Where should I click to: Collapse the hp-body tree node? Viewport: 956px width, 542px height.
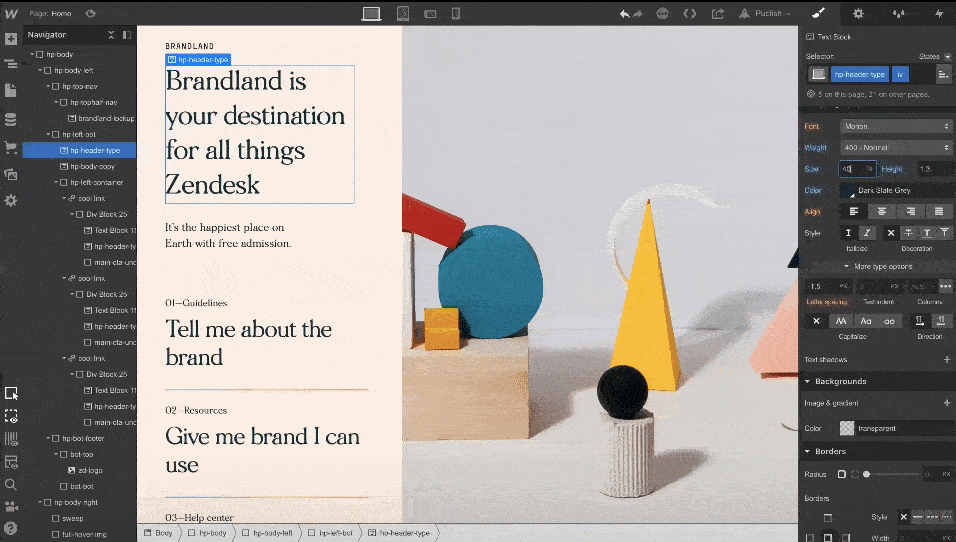[x=32, y=54]
